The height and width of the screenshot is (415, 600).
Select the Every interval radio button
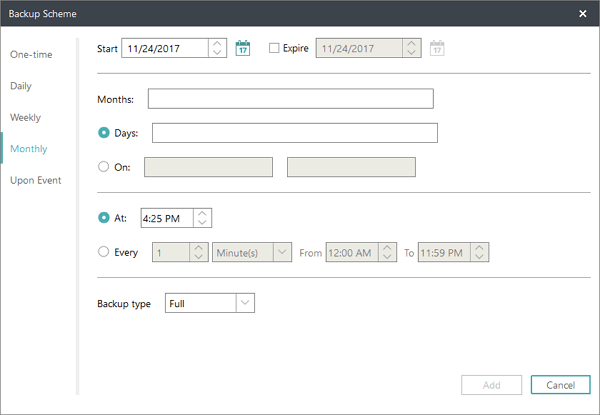(104, 252)
